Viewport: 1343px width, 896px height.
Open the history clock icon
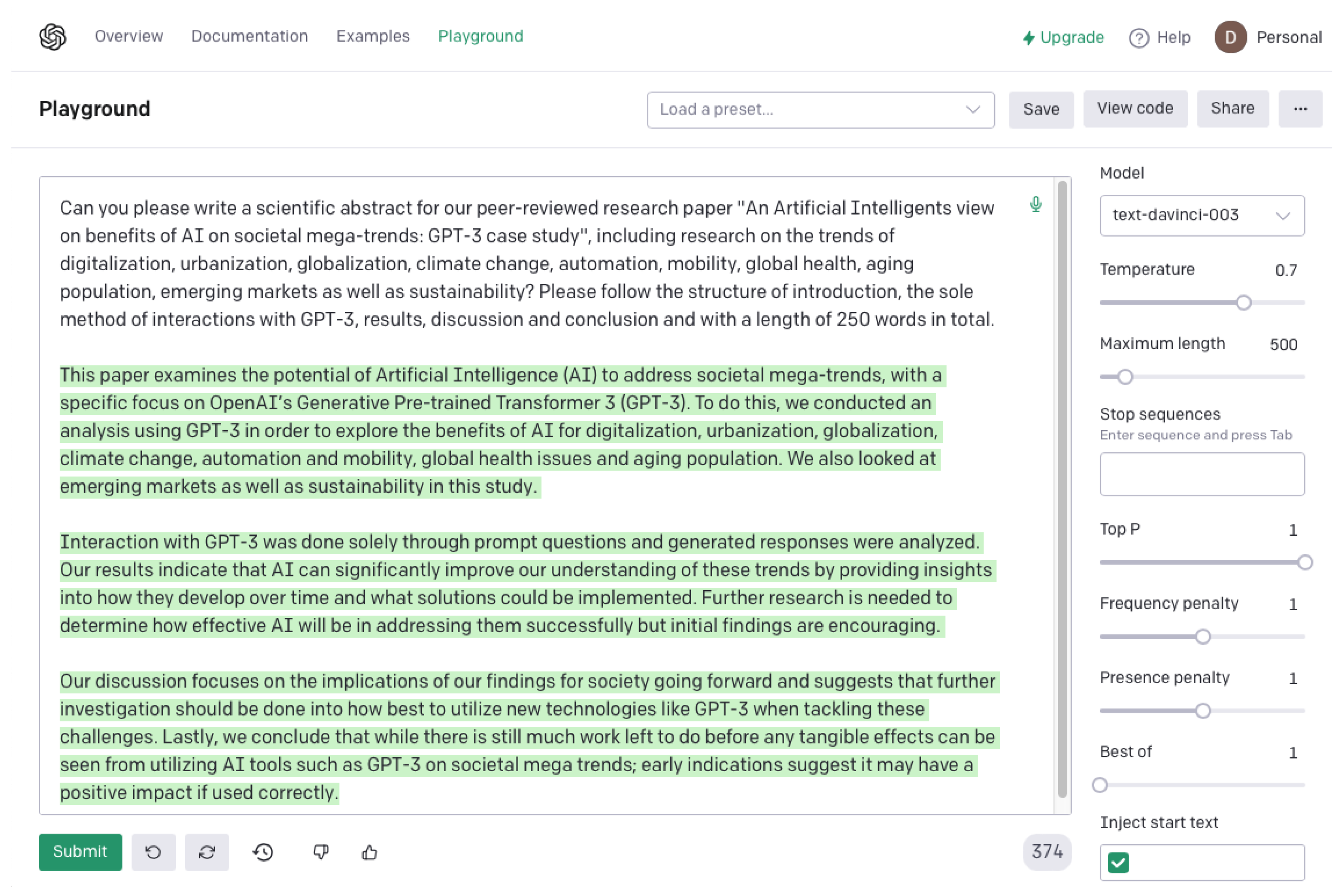(x=263, y=852)
